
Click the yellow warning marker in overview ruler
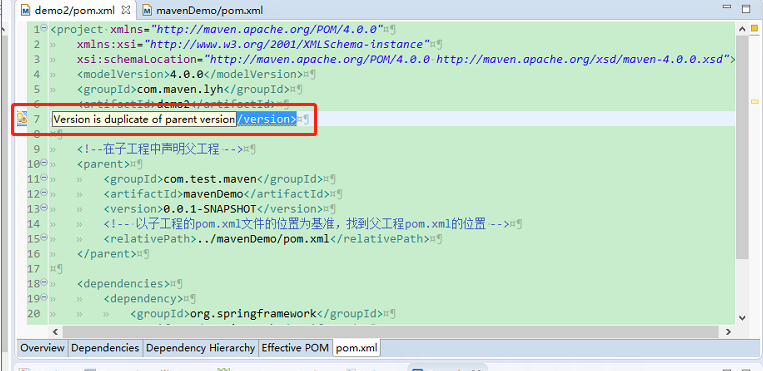pos(755,101)
